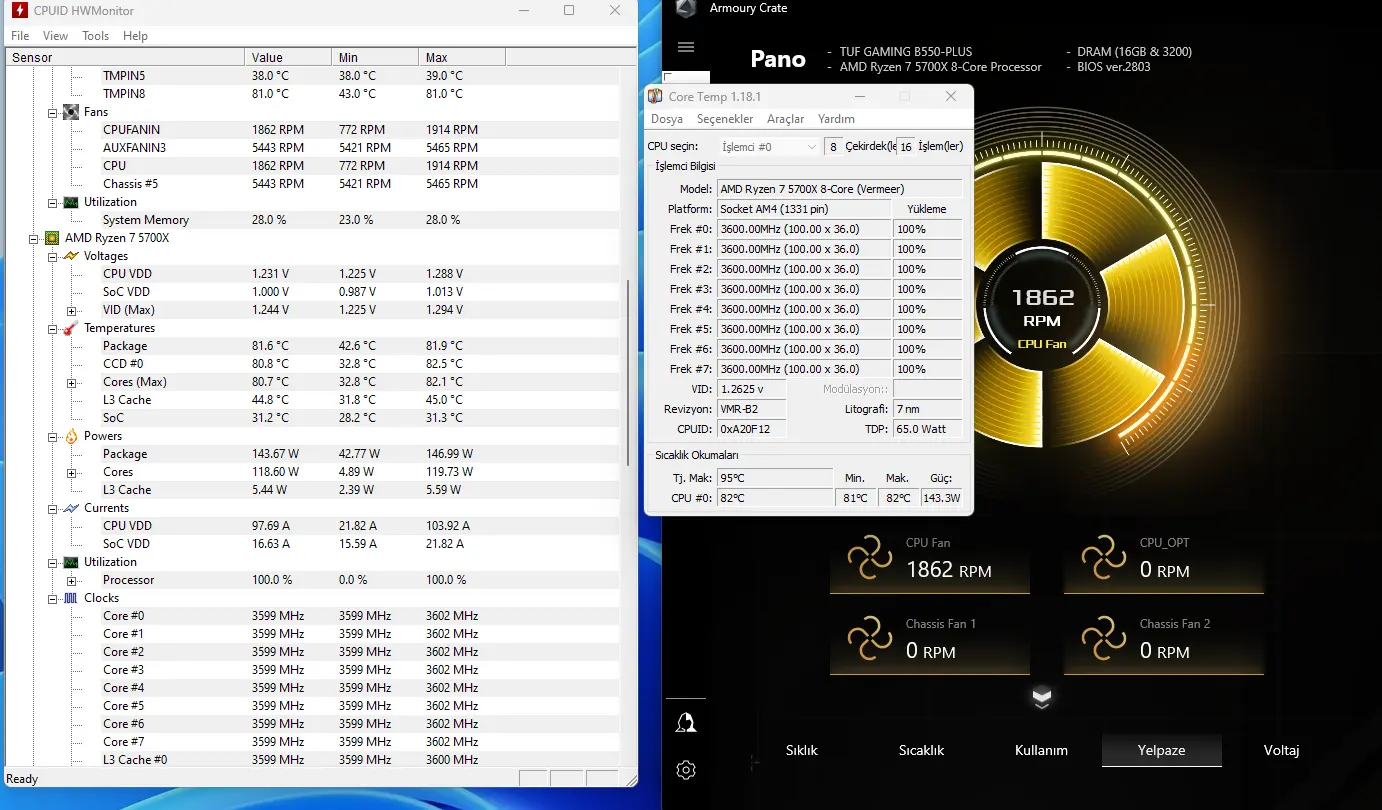Collapse the Fans tree node

click(53, 112)
